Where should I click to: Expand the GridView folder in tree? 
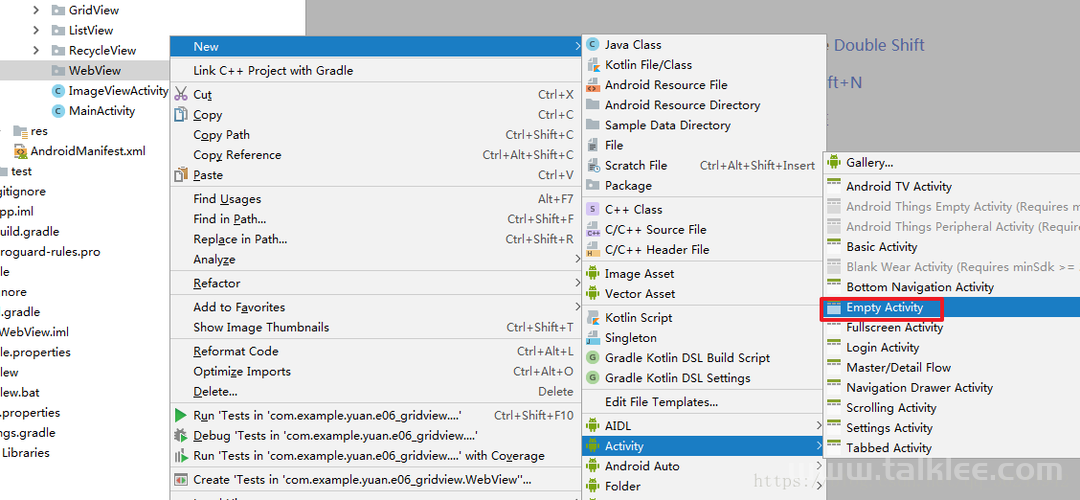[x=37, y=10]
